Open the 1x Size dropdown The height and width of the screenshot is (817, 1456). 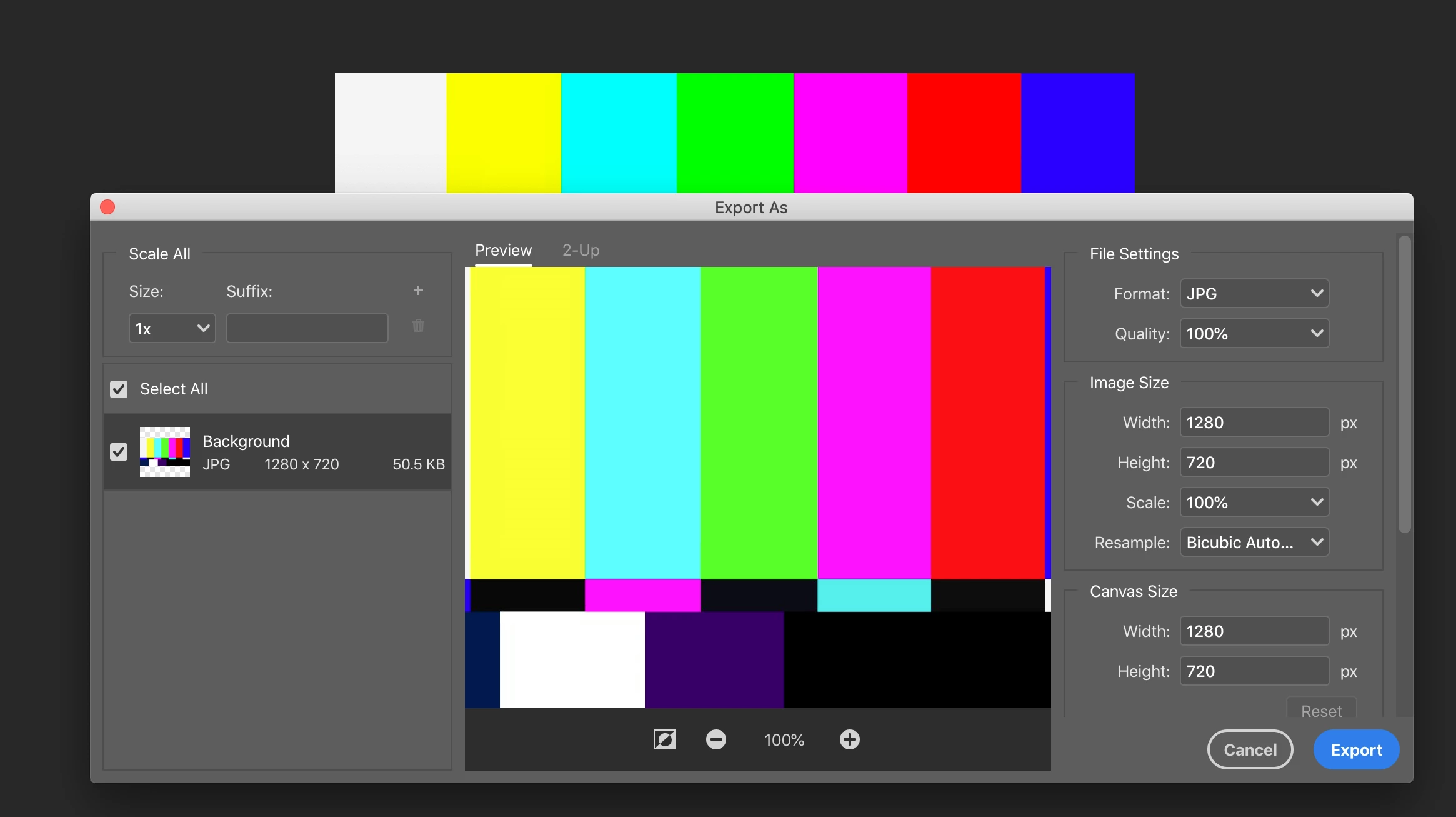pos(172,328)
